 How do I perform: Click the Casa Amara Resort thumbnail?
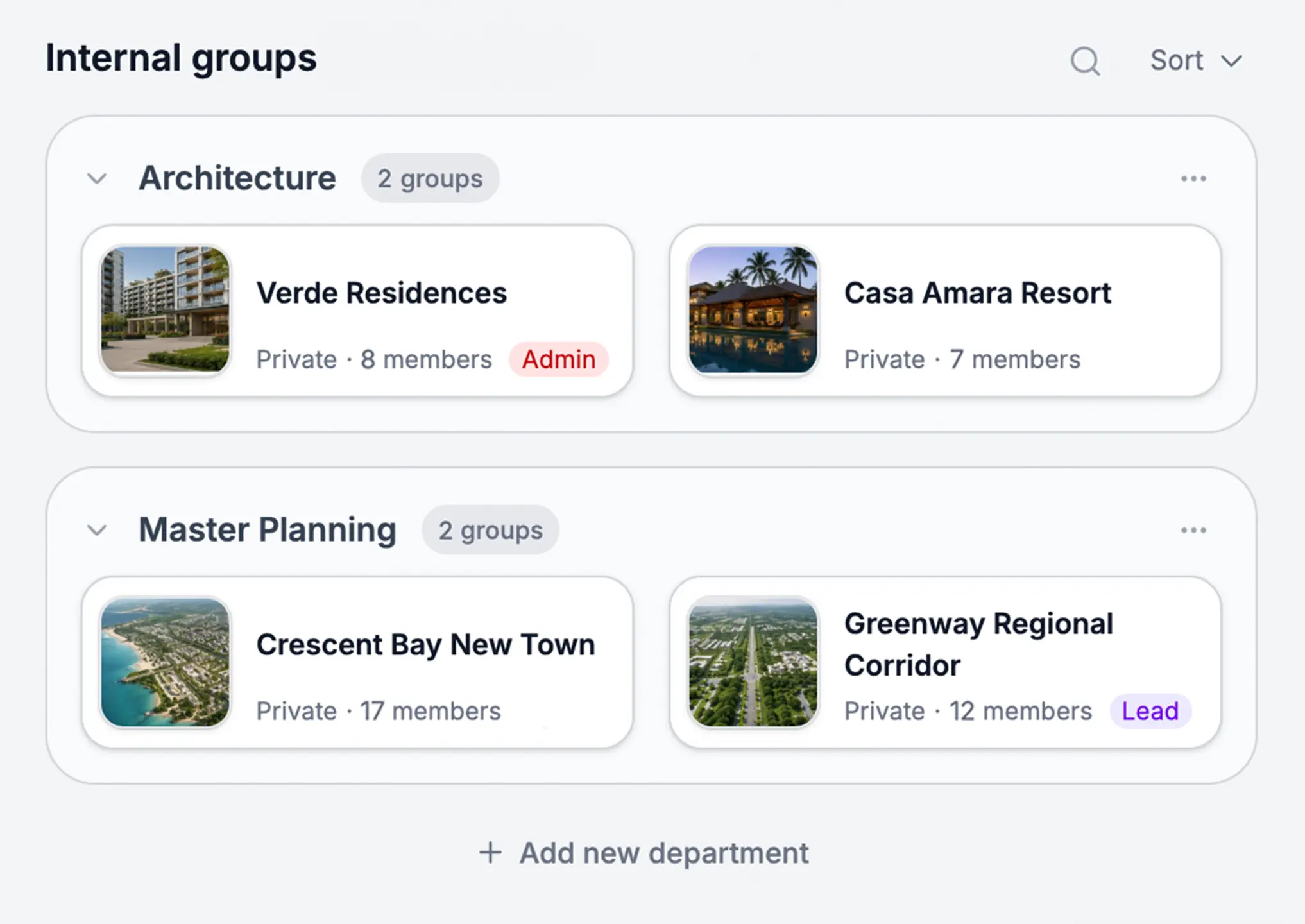pyautogui.click(x=753, y=309)
